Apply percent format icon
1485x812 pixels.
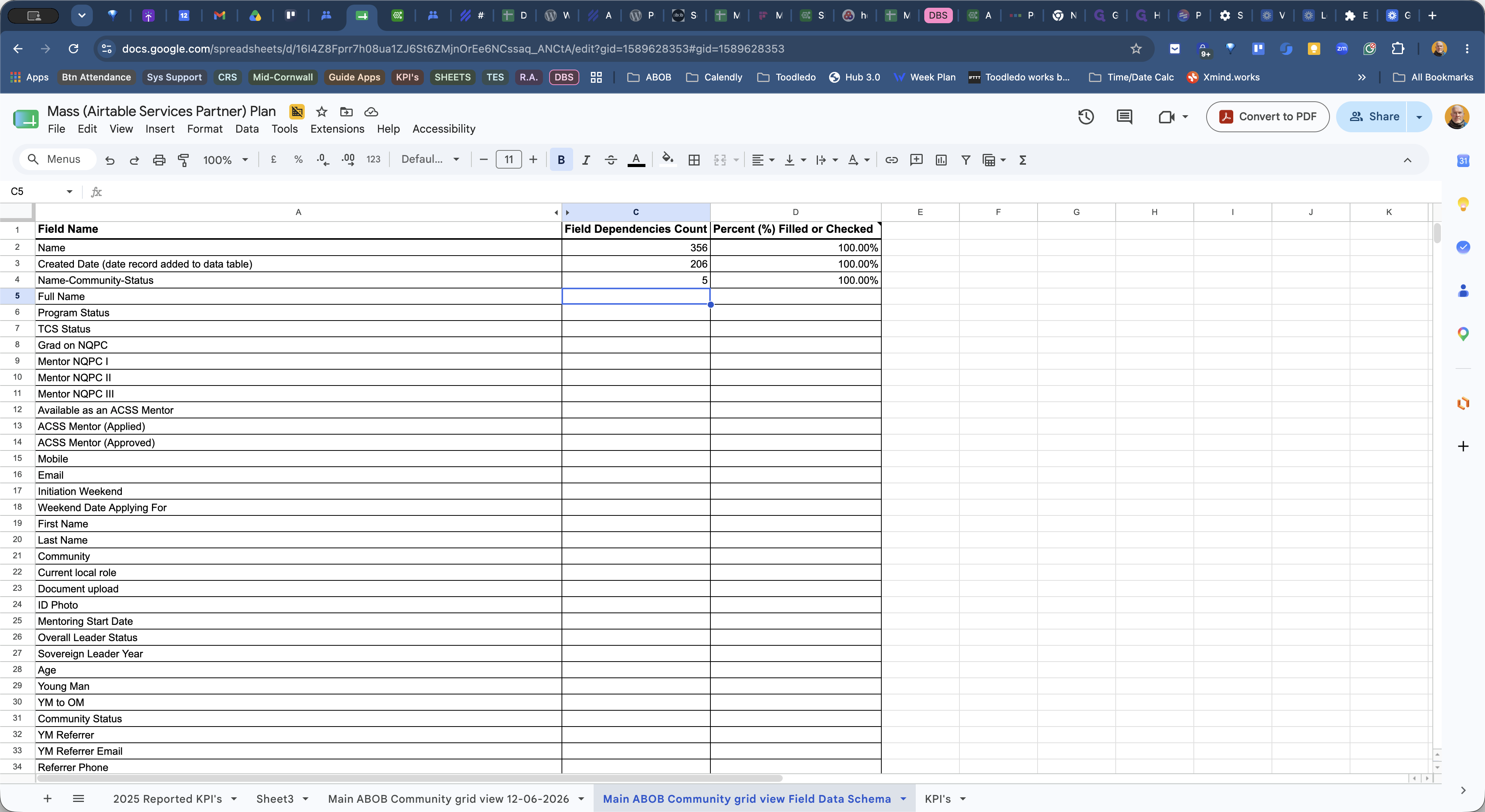coord(299,160)
